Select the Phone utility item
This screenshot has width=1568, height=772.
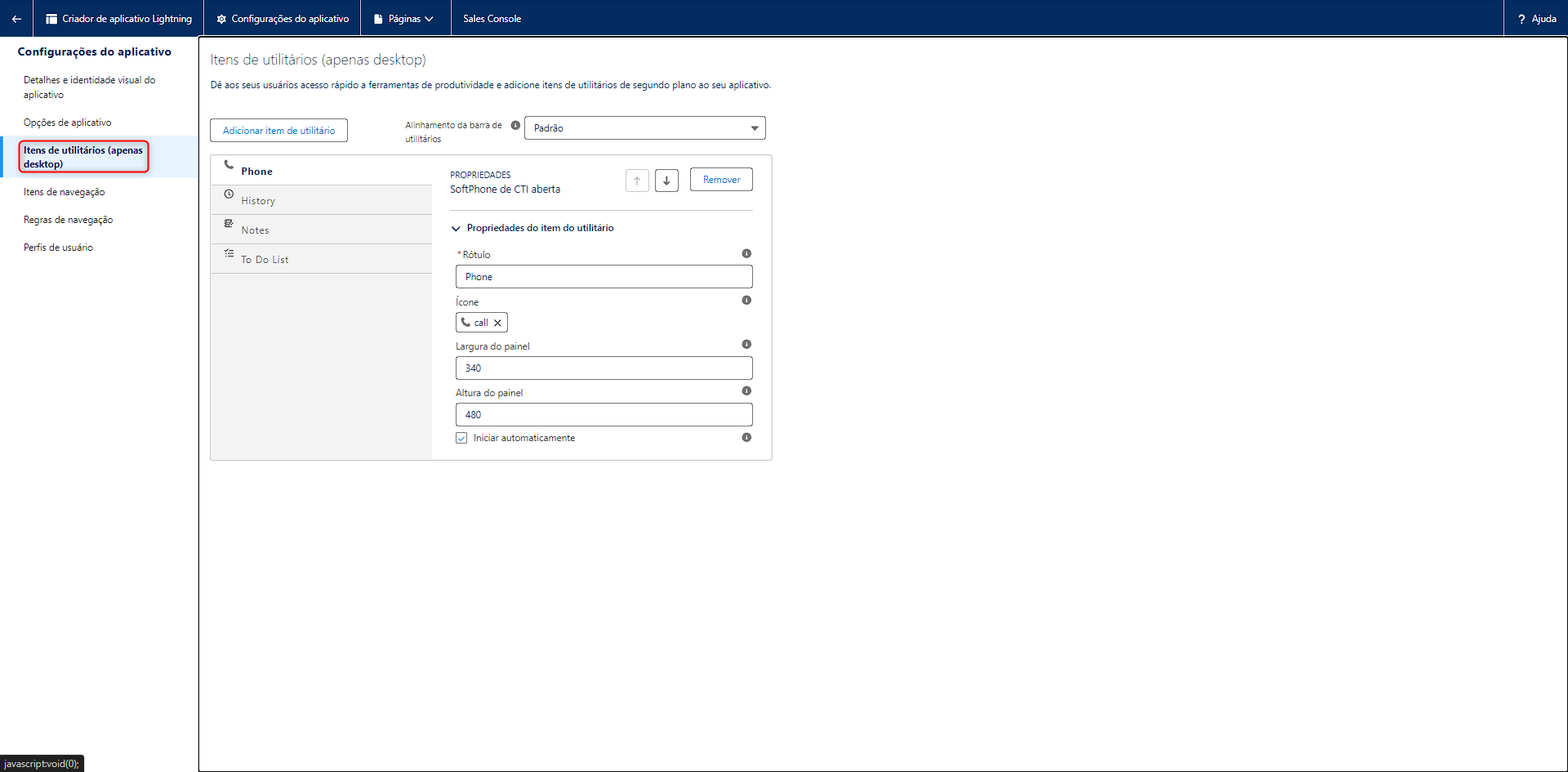321,171
